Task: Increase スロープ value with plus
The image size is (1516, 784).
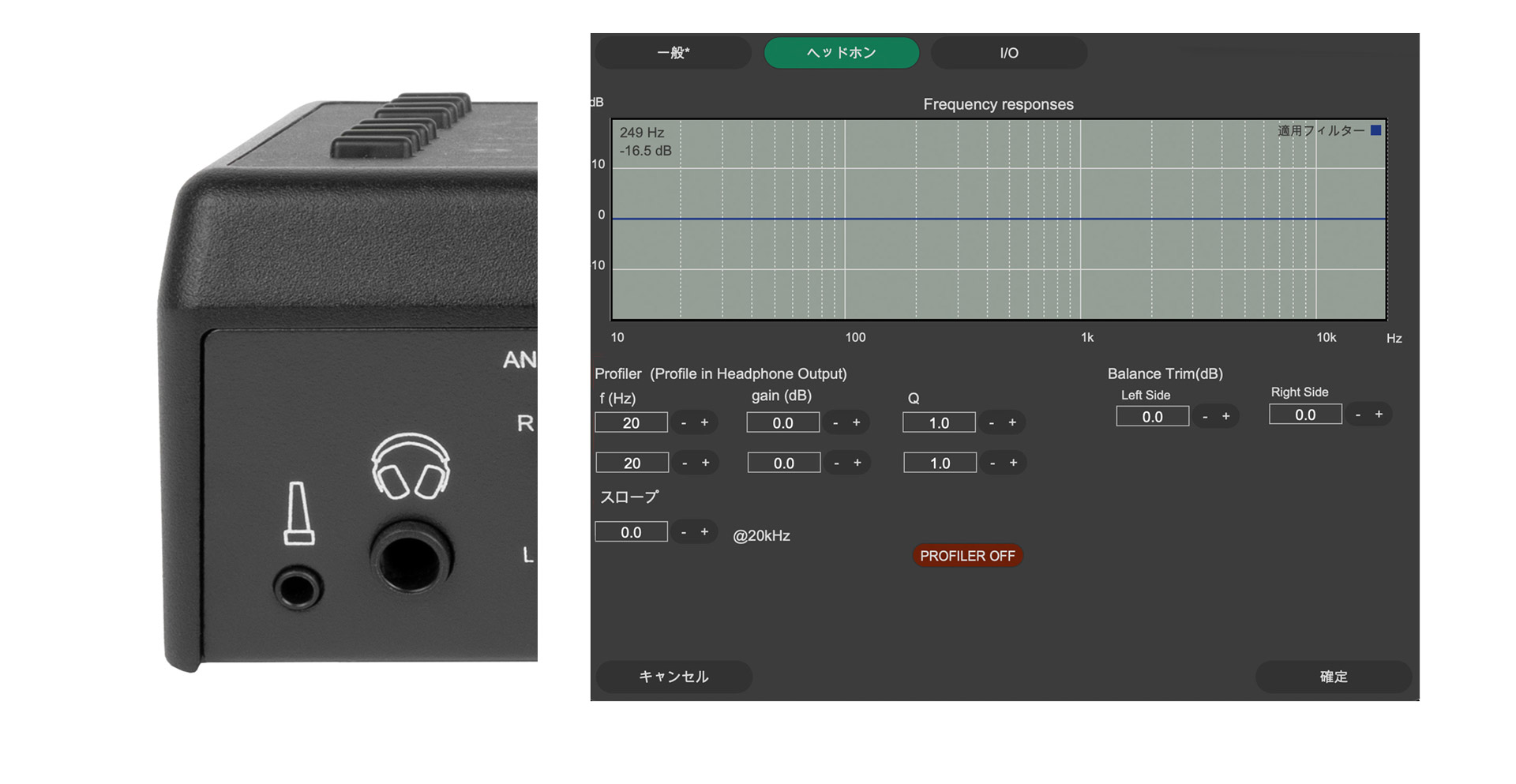Action: click(704, 532)
